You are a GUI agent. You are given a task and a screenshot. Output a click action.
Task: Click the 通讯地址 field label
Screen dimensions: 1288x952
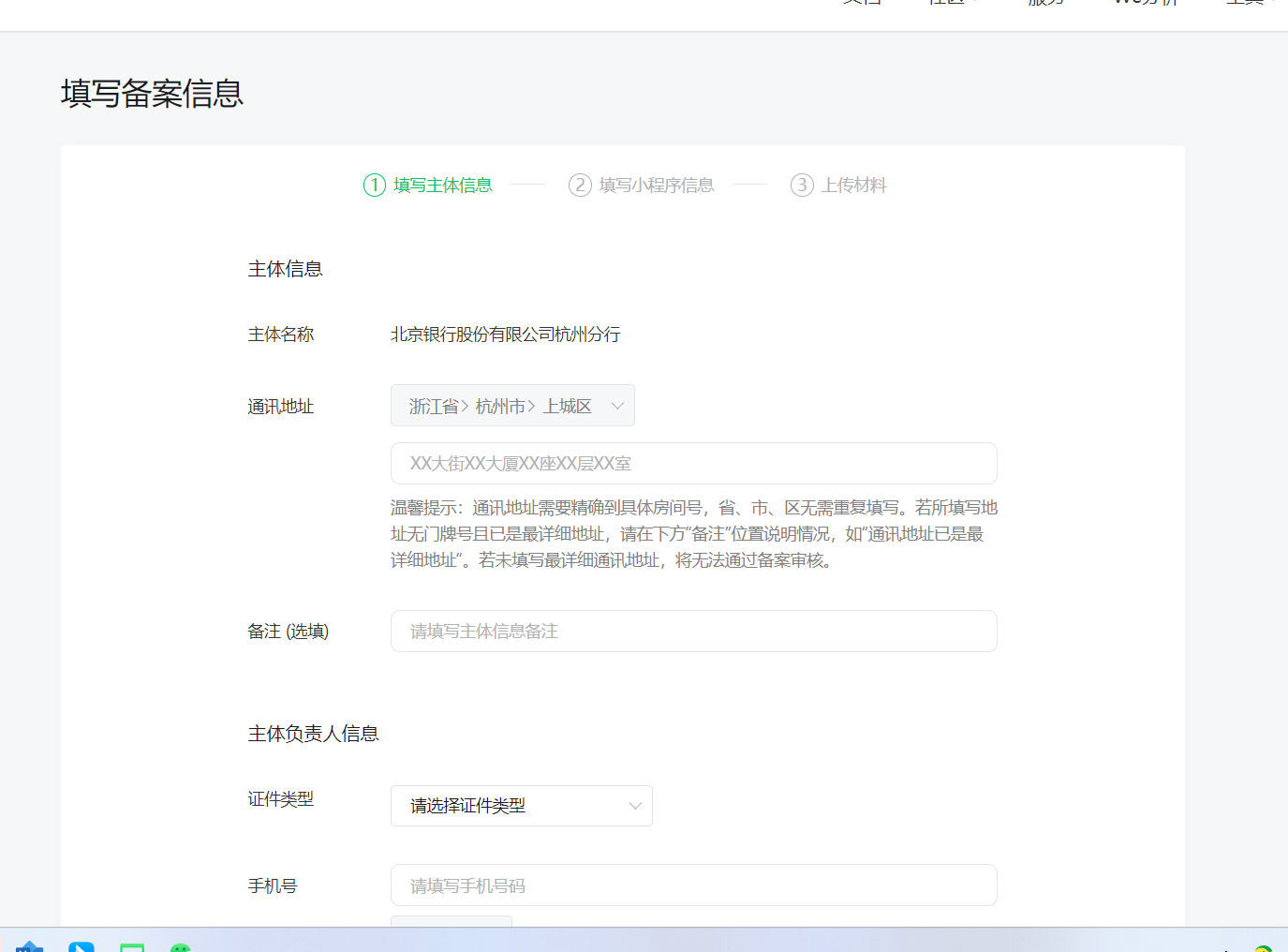[281, 407]
